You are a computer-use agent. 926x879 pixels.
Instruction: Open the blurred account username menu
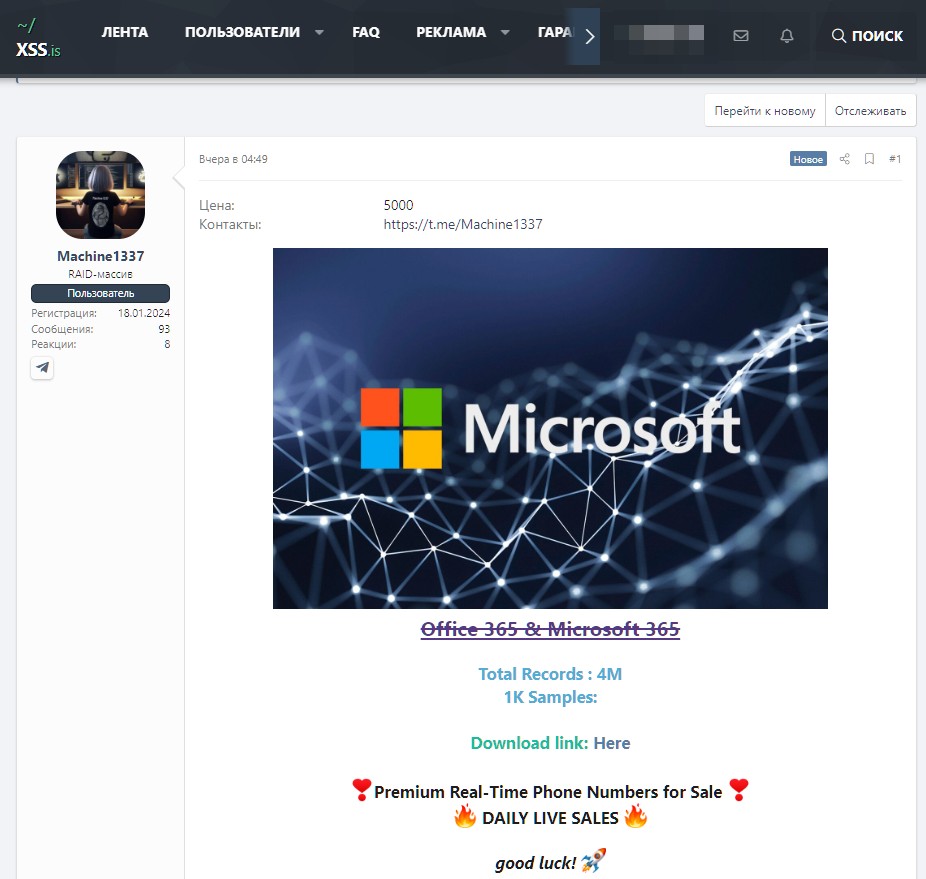tap(658, 33)
